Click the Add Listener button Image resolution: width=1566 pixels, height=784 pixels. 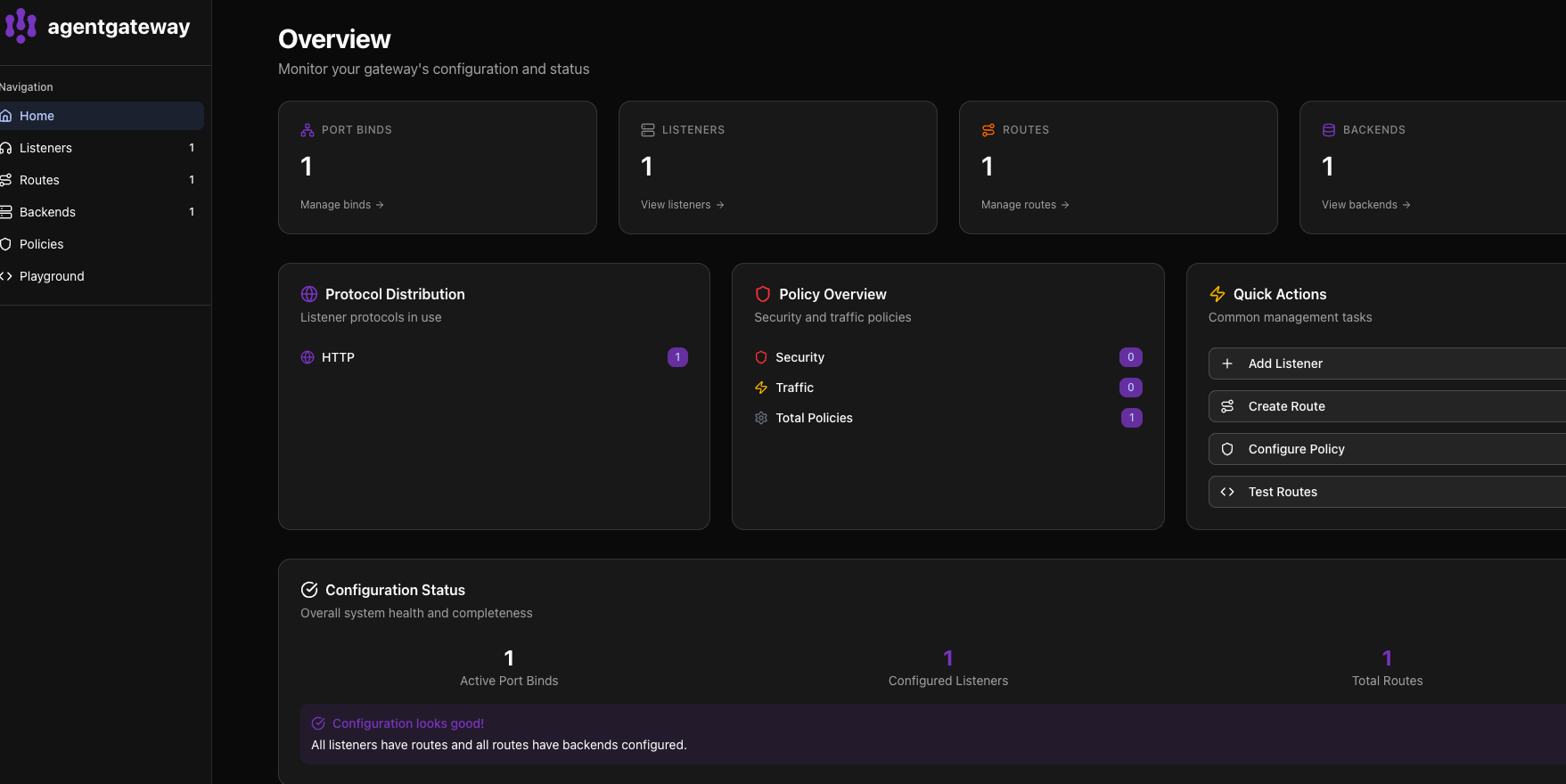coord(1387,363)
